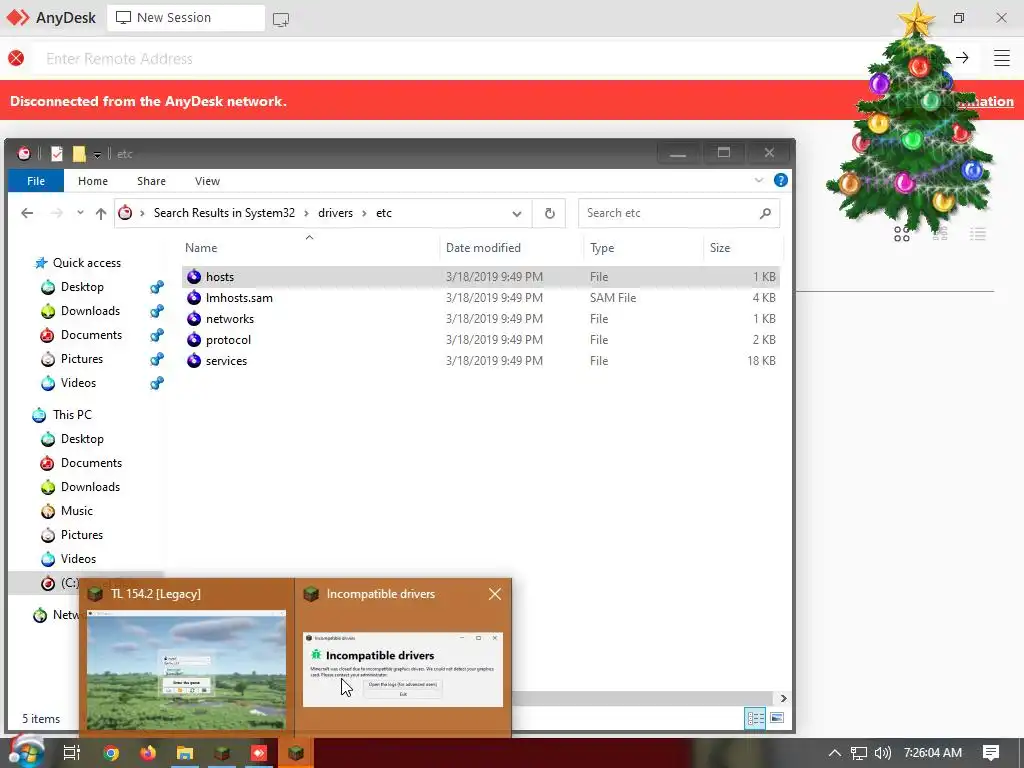Show hidden system tray icons

[x=835, y=753]
